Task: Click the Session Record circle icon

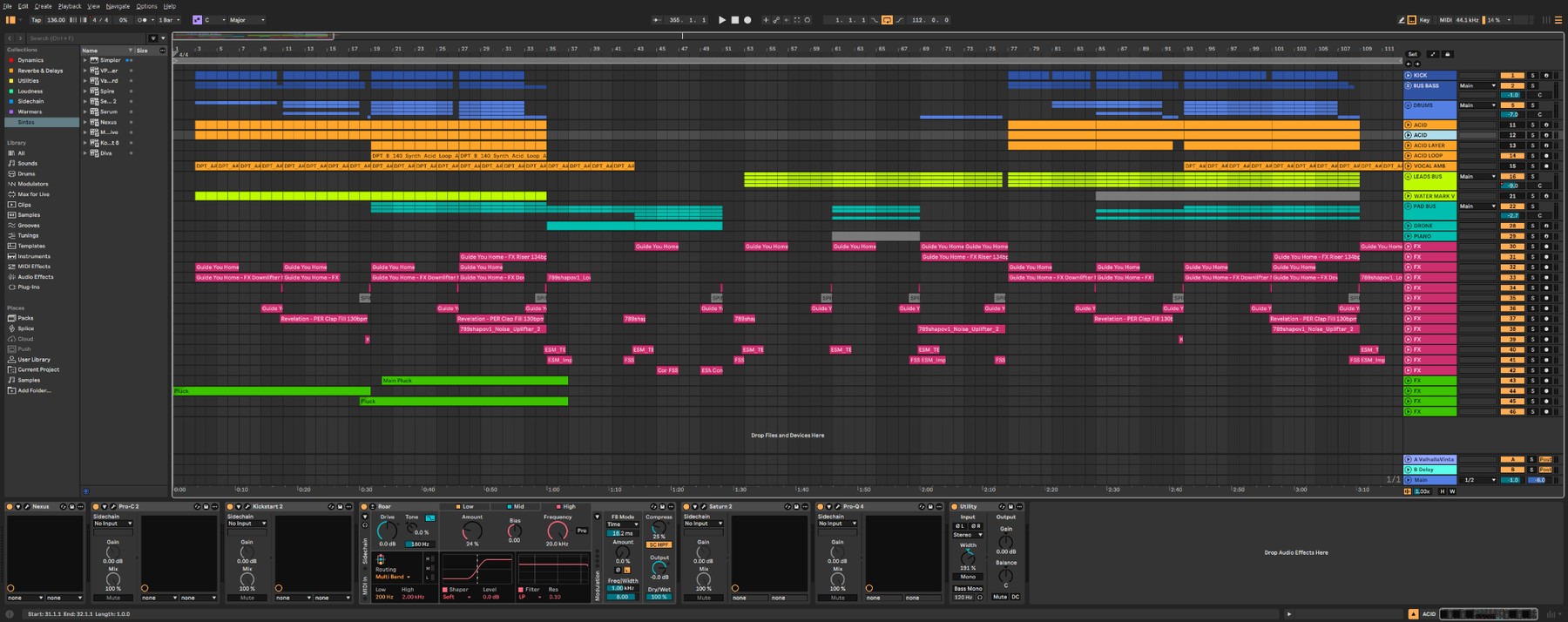Action: point(808,20)
